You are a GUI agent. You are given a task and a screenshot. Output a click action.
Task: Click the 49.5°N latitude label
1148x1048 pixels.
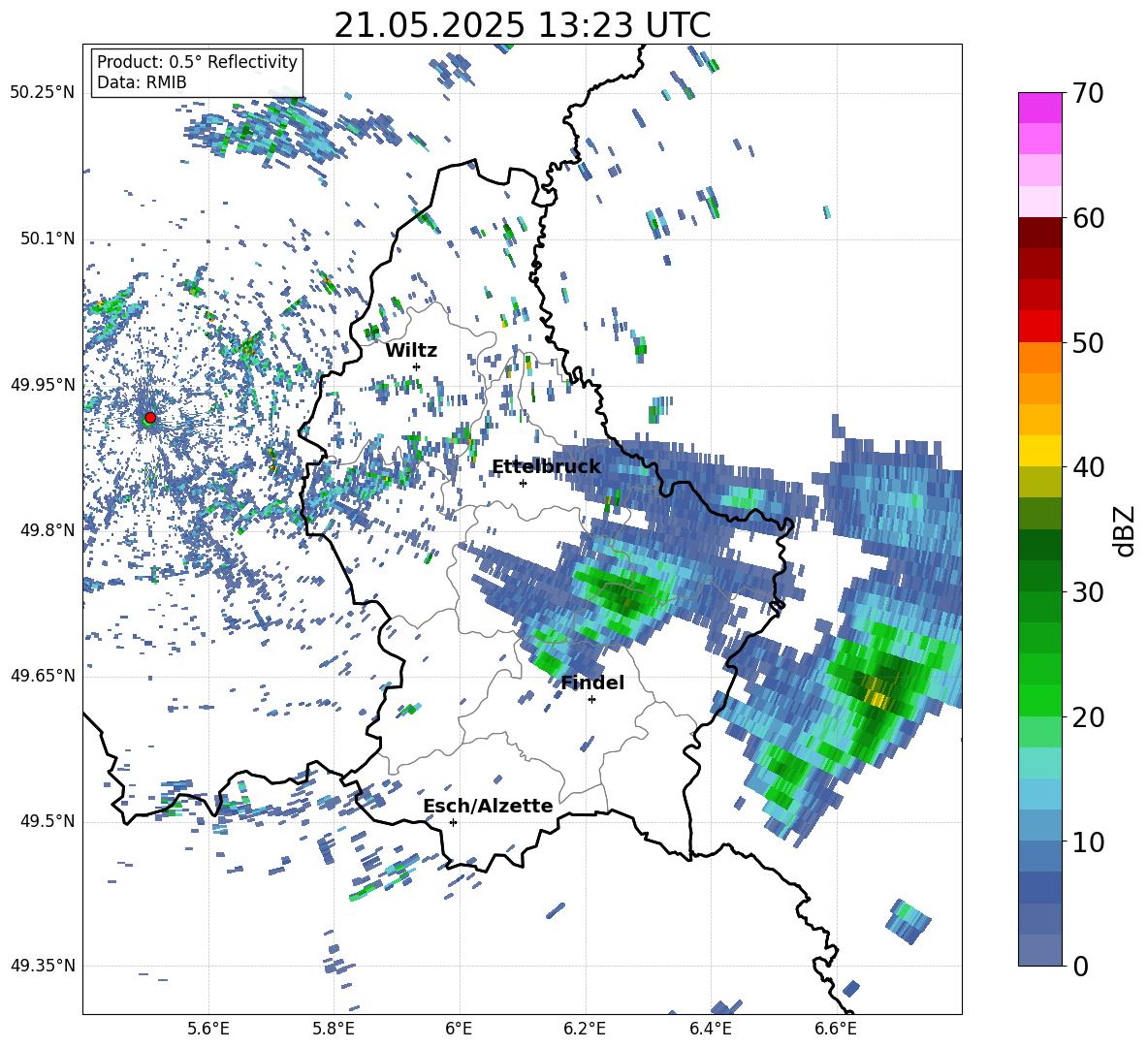click(48, 821)
